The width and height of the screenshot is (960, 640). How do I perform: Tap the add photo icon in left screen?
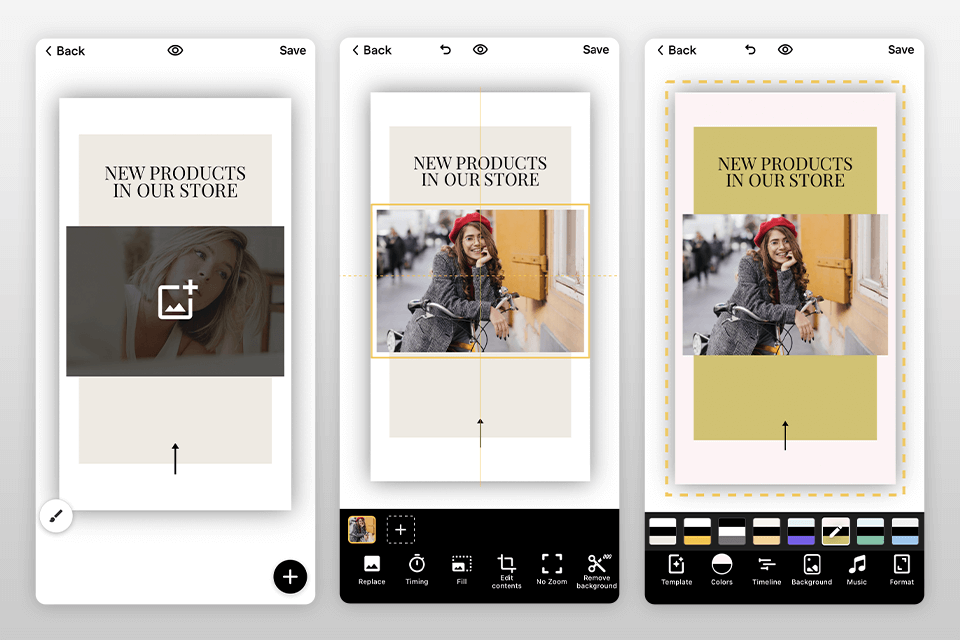178,299
